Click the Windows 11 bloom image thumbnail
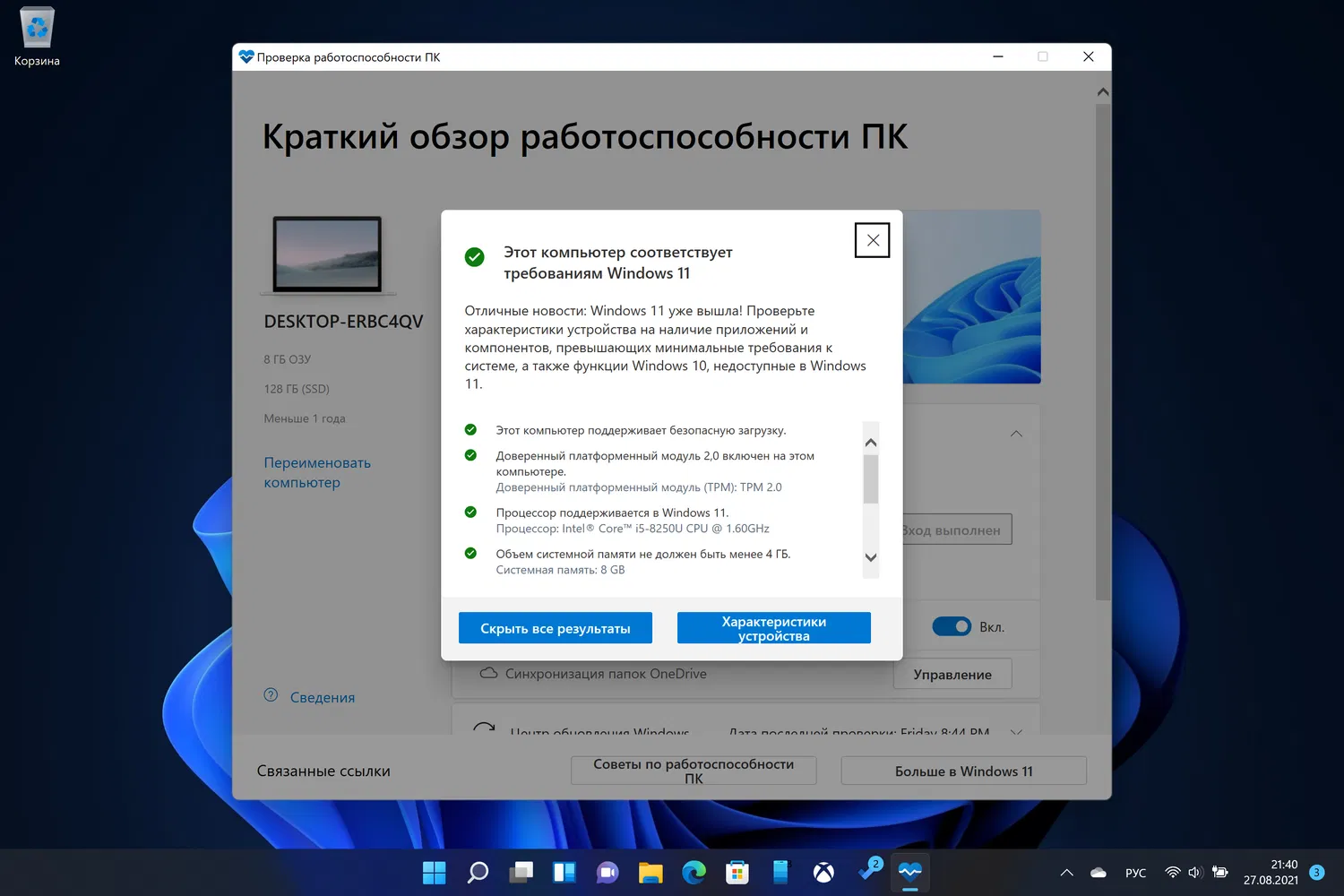Viewport: 1344px width, 896px height. (972, 297)
